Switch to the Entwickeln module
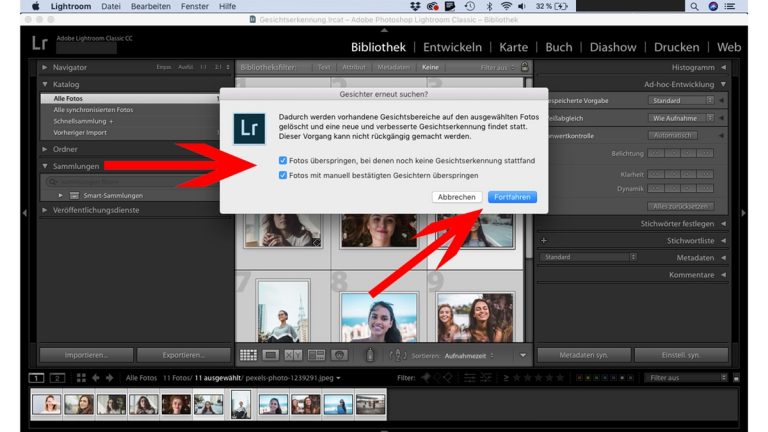The image size is (768, 432). tap(452, 47)
